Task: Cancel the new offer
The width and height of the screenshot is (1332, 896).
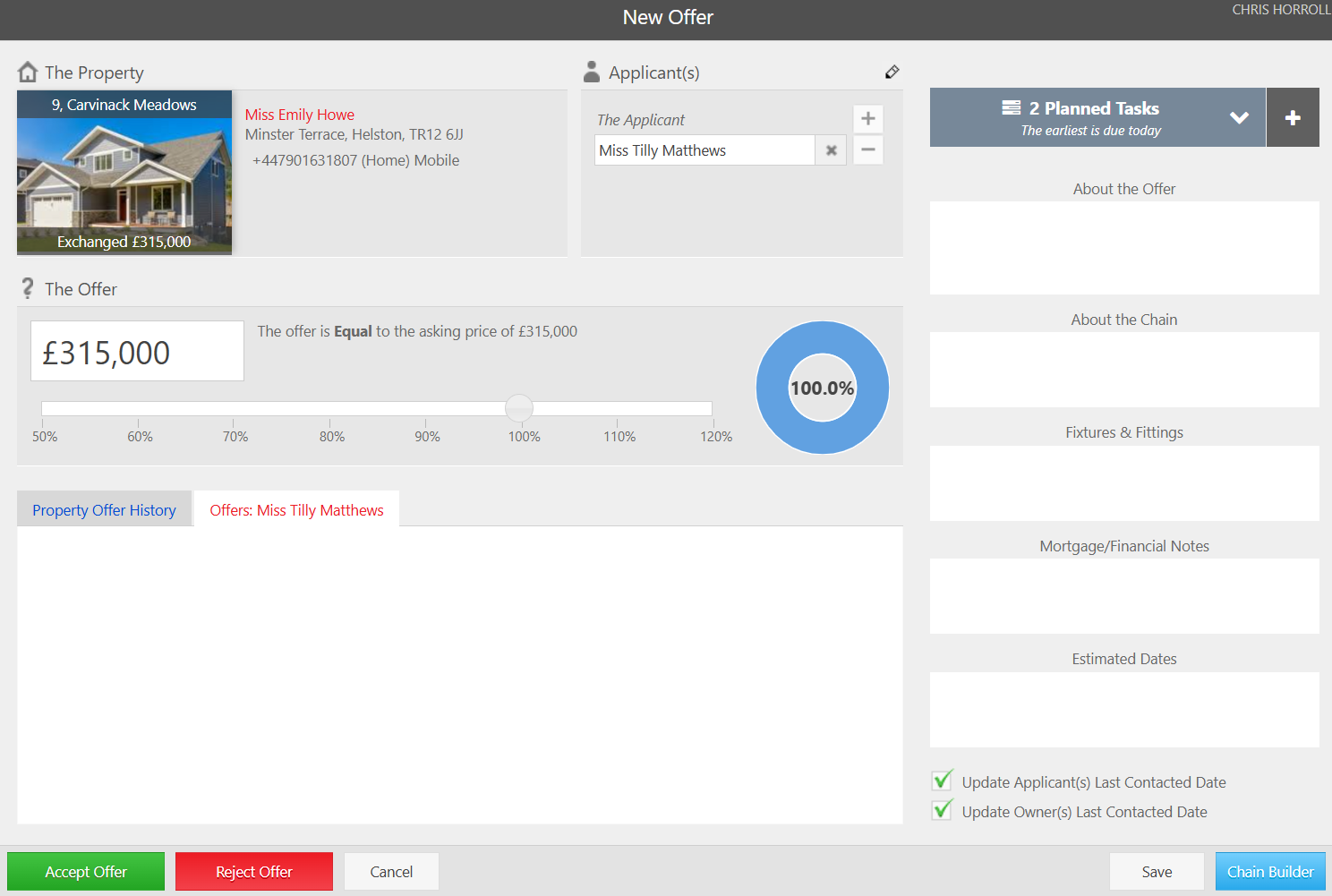Action: tap(391, 872)
